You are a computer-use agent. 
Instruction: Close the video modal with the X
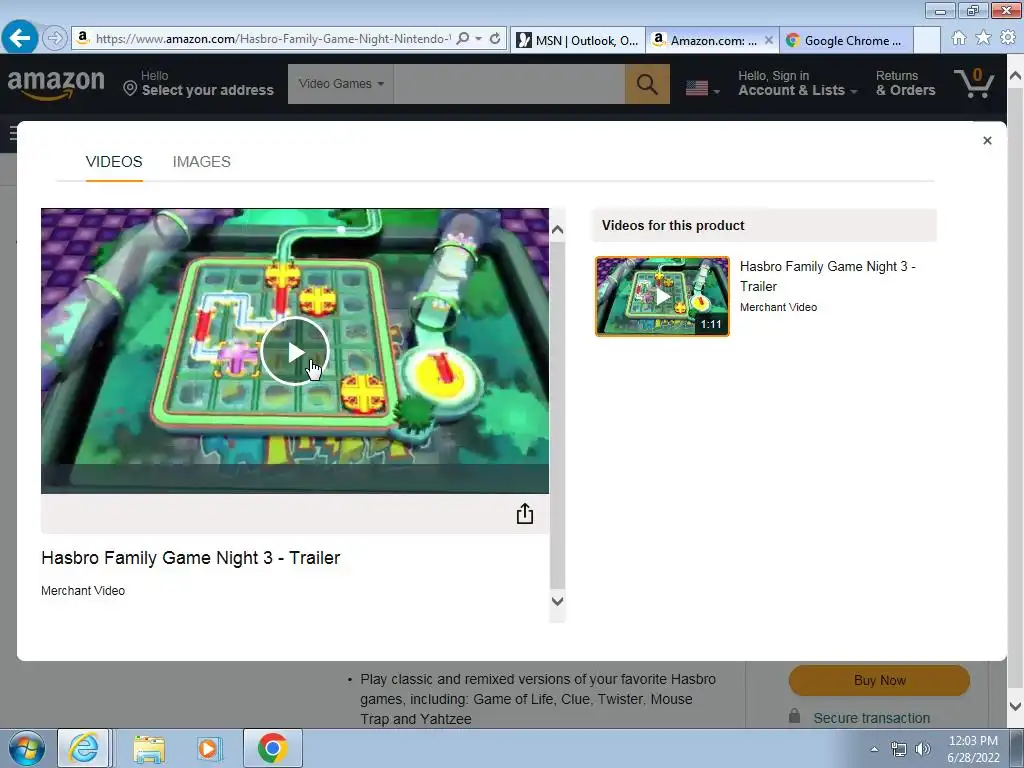[987, 140]
